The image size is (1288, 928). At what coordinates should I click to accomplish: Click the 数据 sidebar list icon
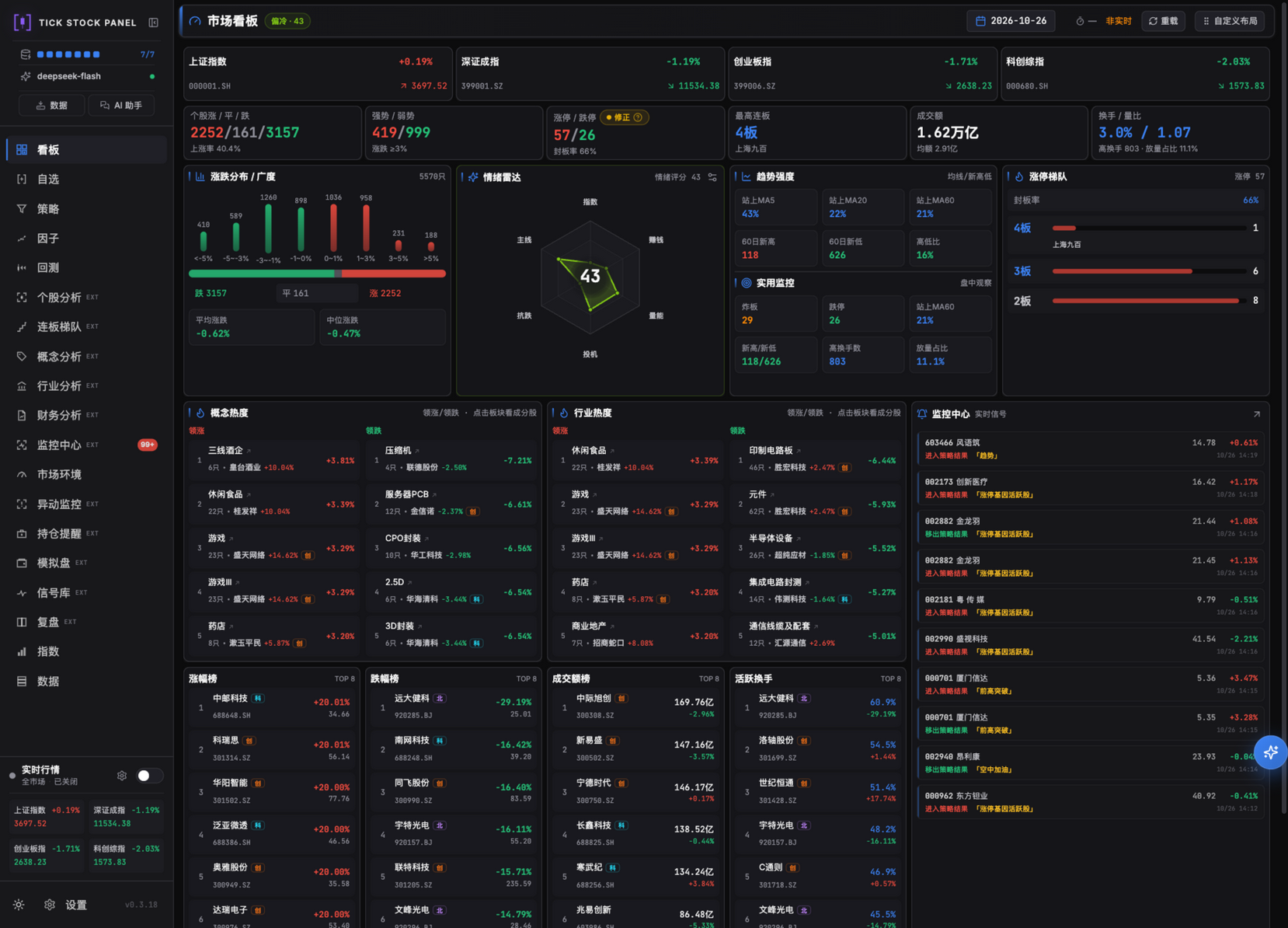22,681
